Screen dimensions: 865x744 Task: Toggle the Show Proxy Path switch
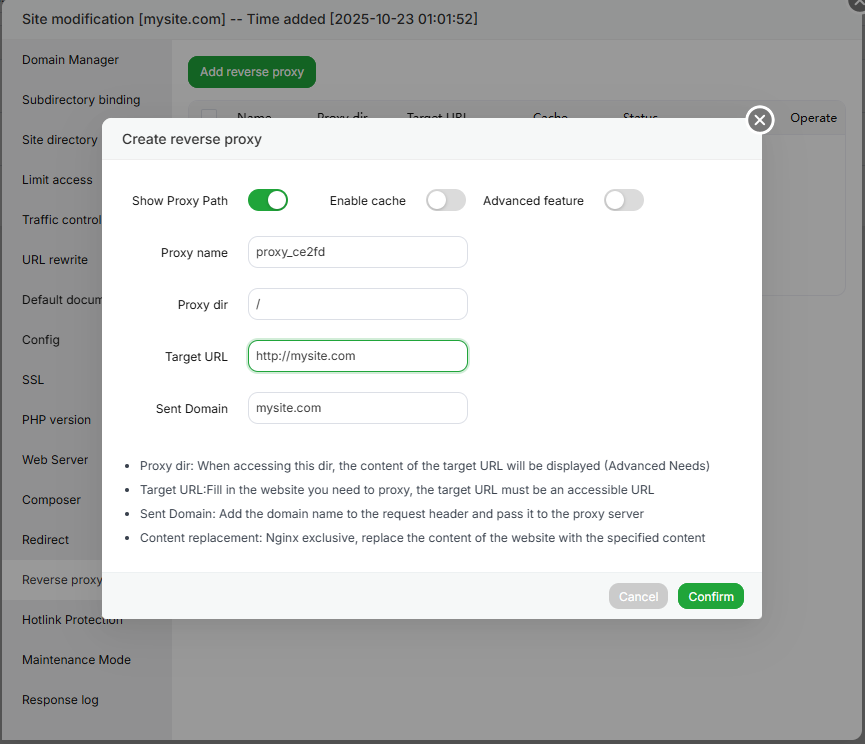pos(268,200)
